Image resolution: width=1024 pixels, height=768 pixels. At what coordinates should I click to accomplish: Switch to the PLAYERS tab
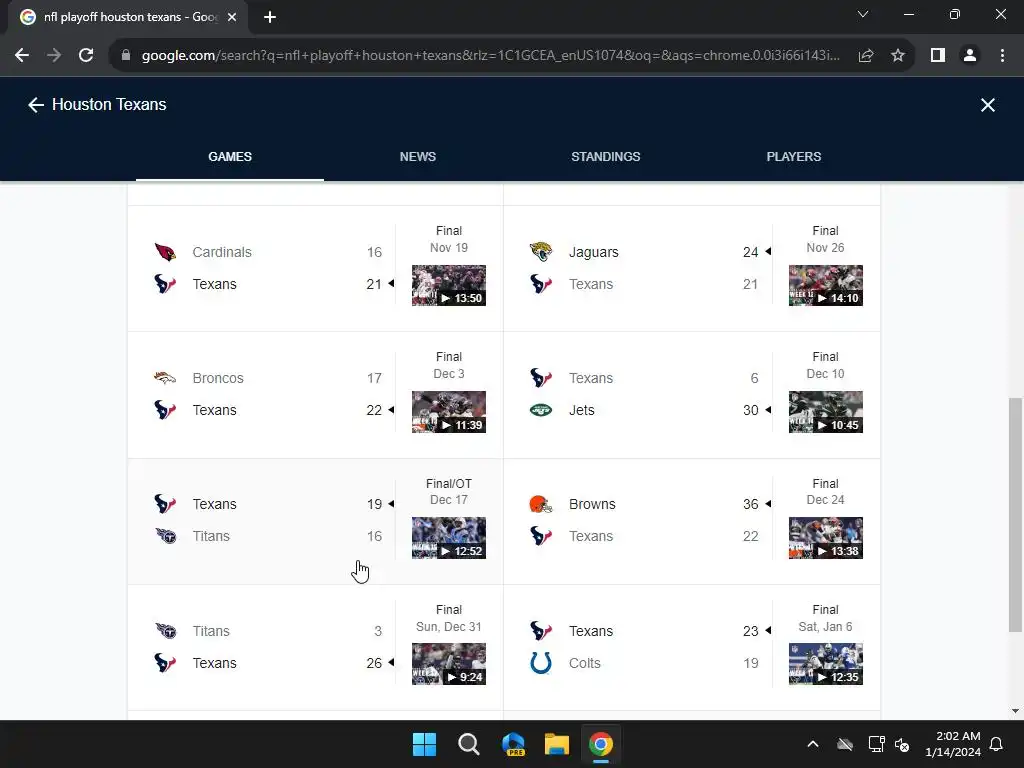click(793, 157)
